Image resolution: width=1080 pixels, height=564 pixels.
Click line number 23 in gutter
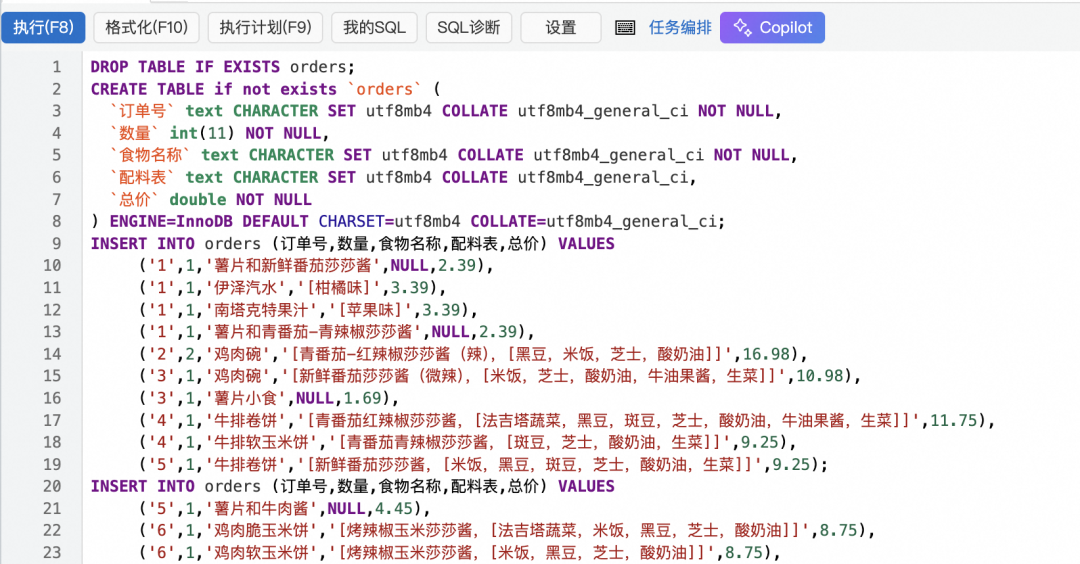(52, 552)
